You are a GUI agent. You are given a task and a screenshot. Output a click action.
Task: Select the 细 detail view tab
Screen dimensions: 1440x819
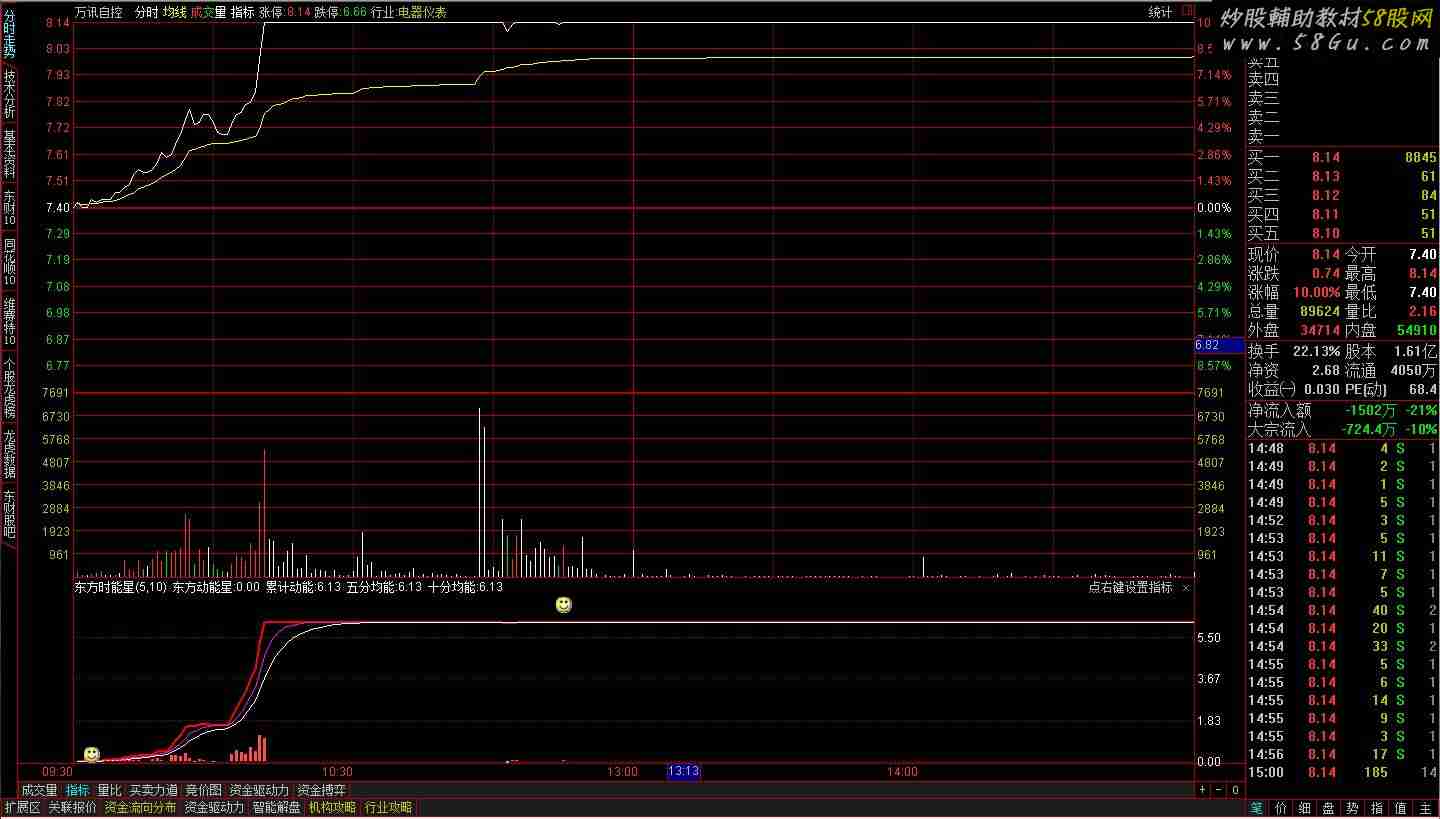1306,808
